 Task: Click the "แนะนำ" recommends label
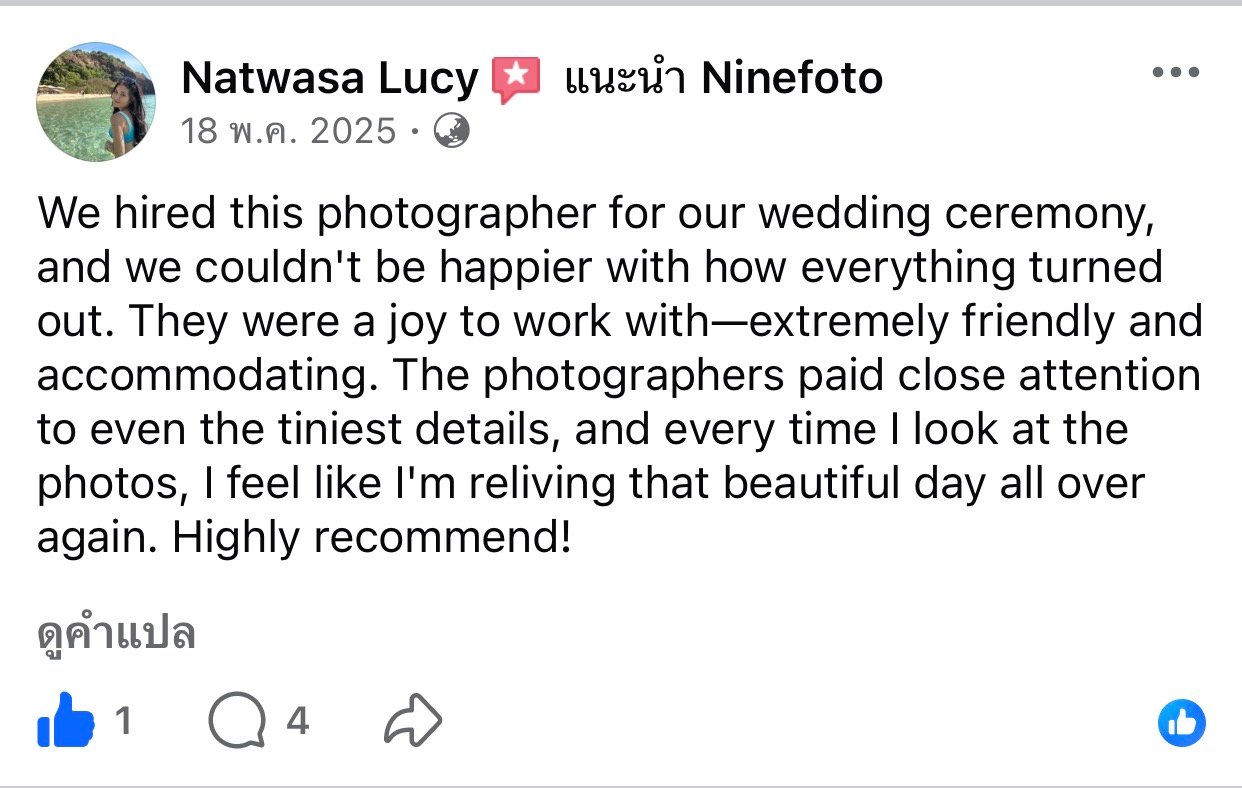point(625,78)
